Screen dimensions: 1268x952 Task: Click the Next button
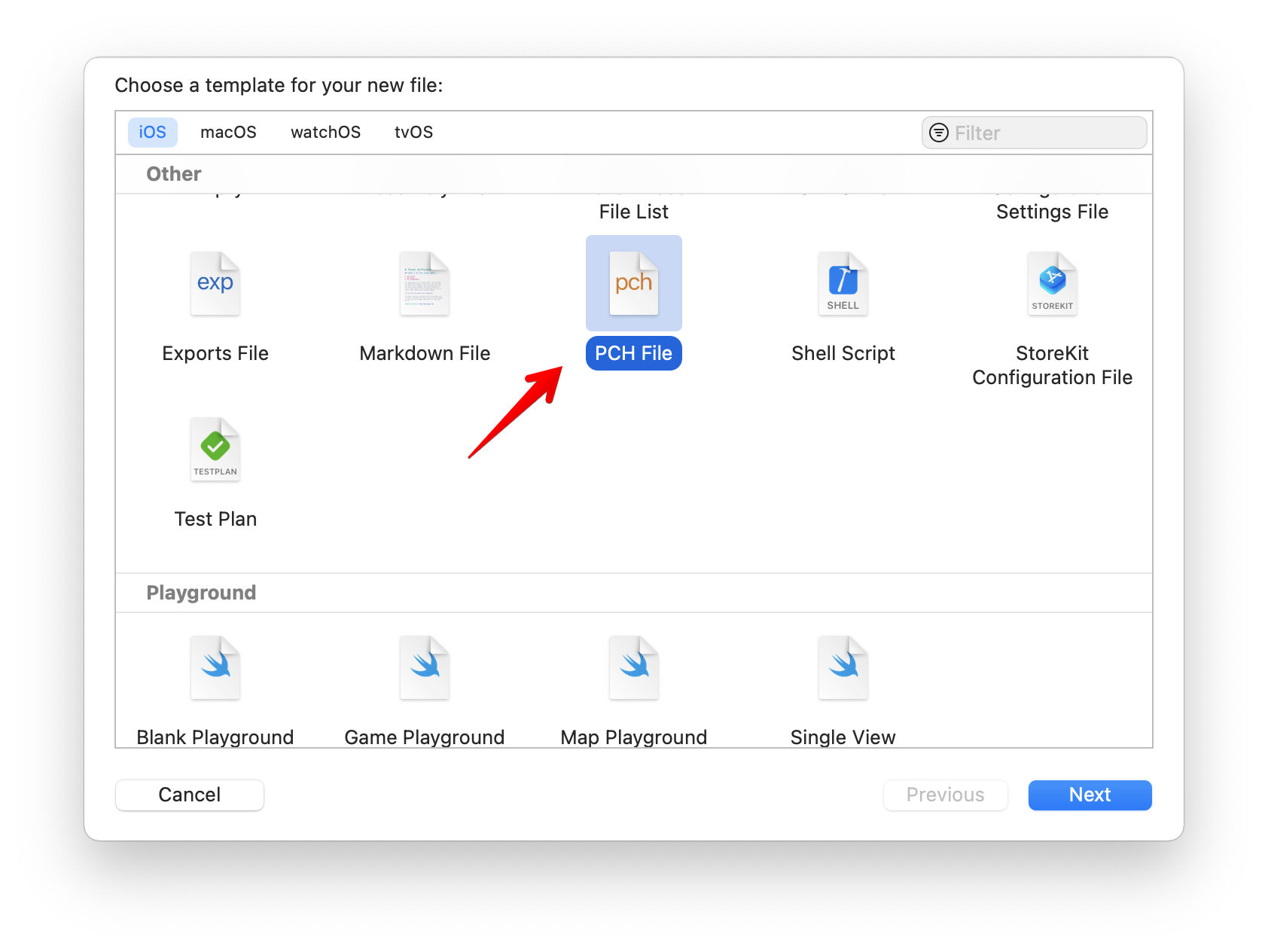pyautogui.click(x=1090, y=795)
